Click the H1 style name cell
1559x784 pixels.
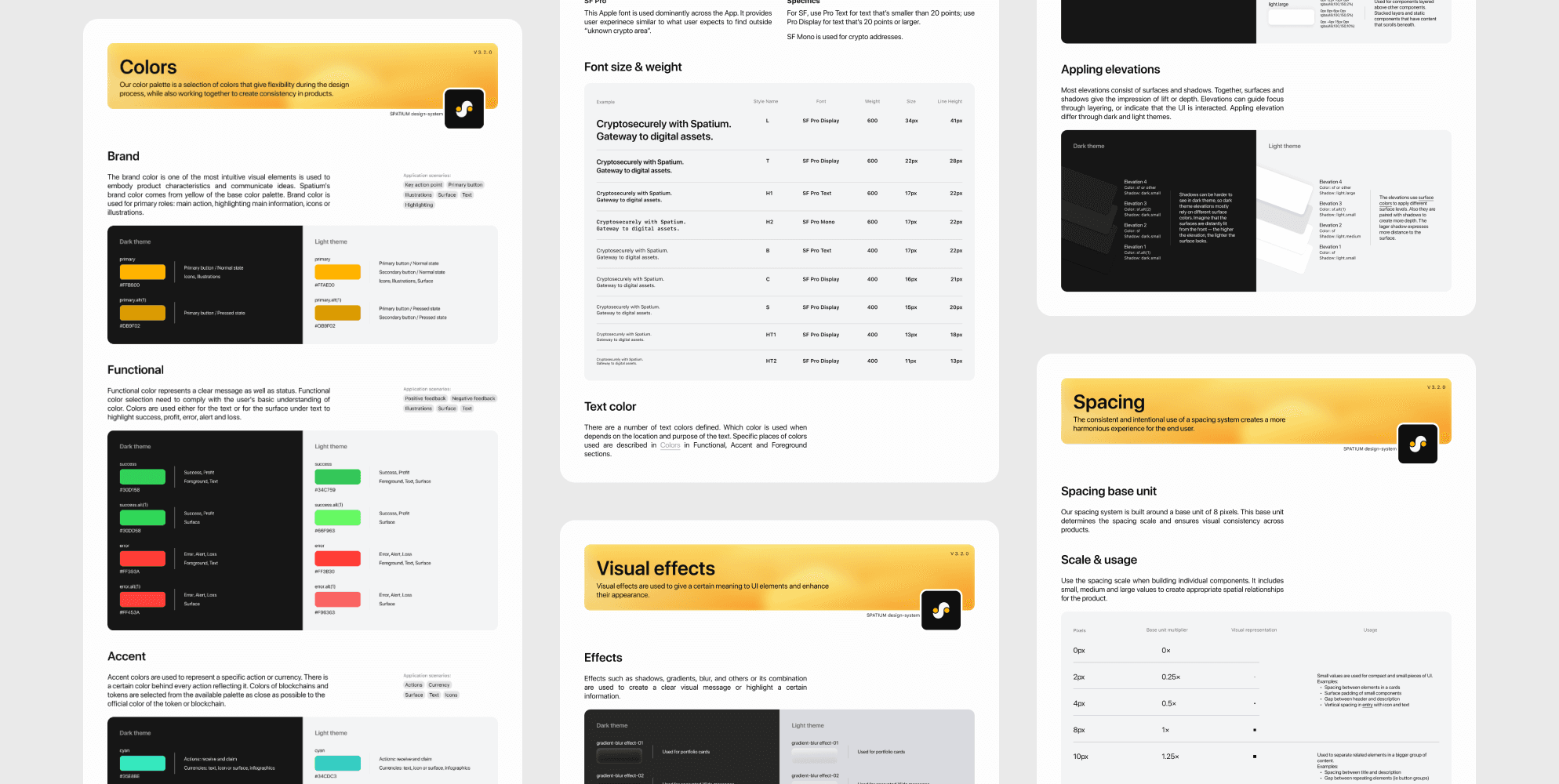click(x=769, y=194)
